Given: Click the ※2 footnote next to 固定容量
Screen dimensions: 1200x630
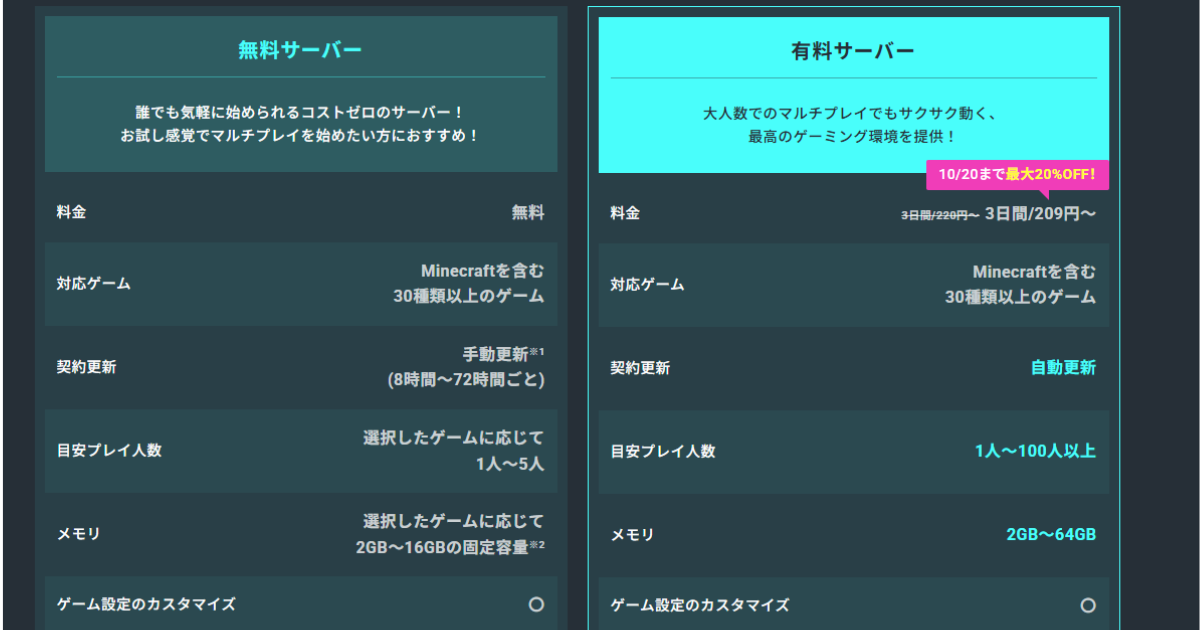Looking at the screenshot, I should pyautogui.click(x=539, y=547).
